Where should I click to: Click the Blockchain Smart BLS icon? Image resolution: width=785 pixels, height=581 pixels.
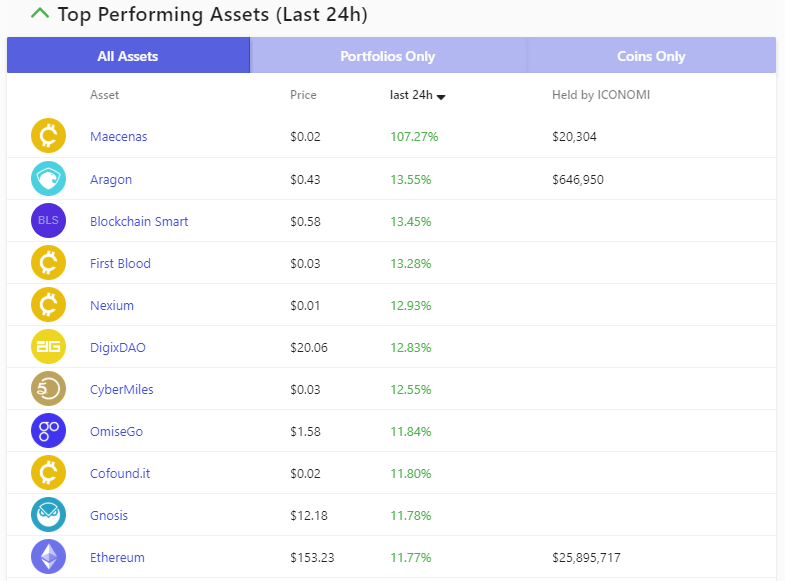click(48, 221)
